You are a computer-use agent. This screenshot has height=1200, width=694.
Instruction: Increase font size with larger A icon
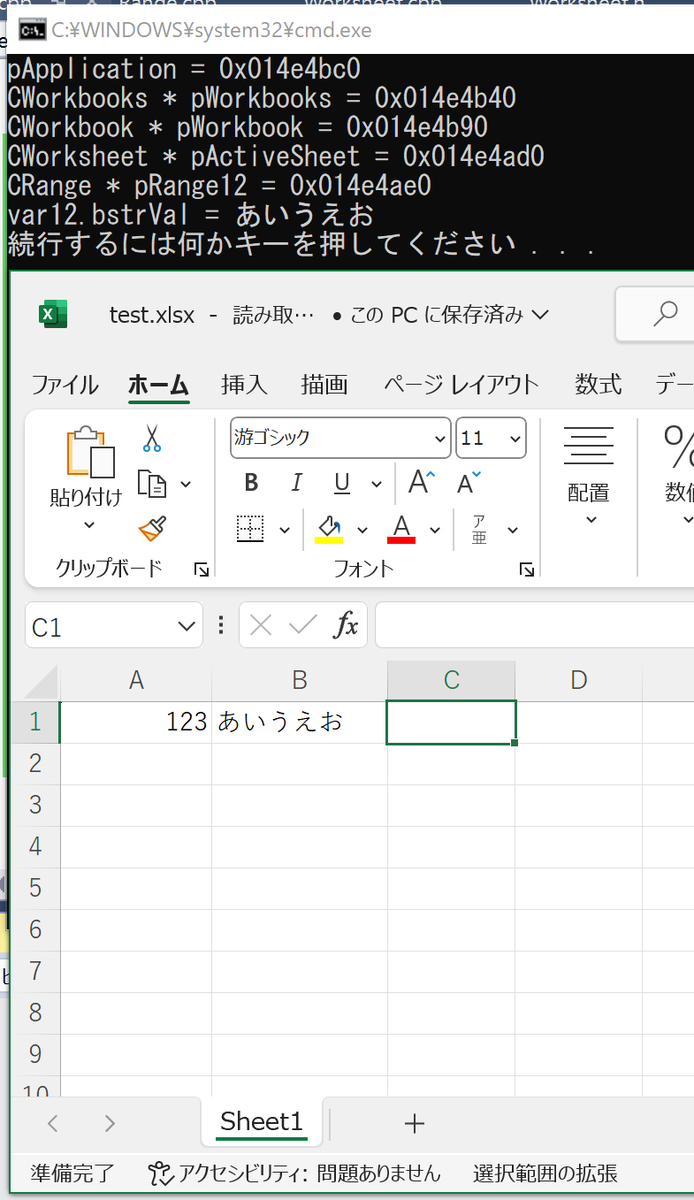421,483
